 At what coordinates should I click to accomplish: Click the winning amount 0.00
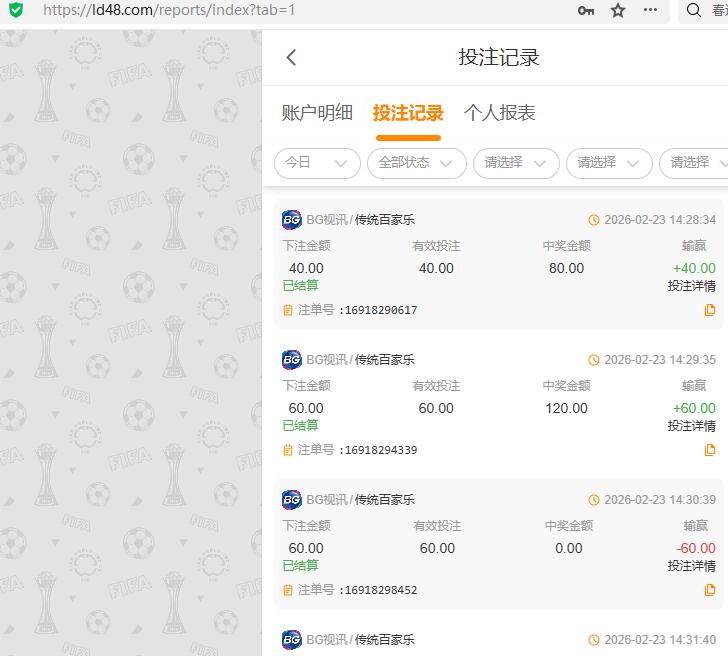pos(569,549)
